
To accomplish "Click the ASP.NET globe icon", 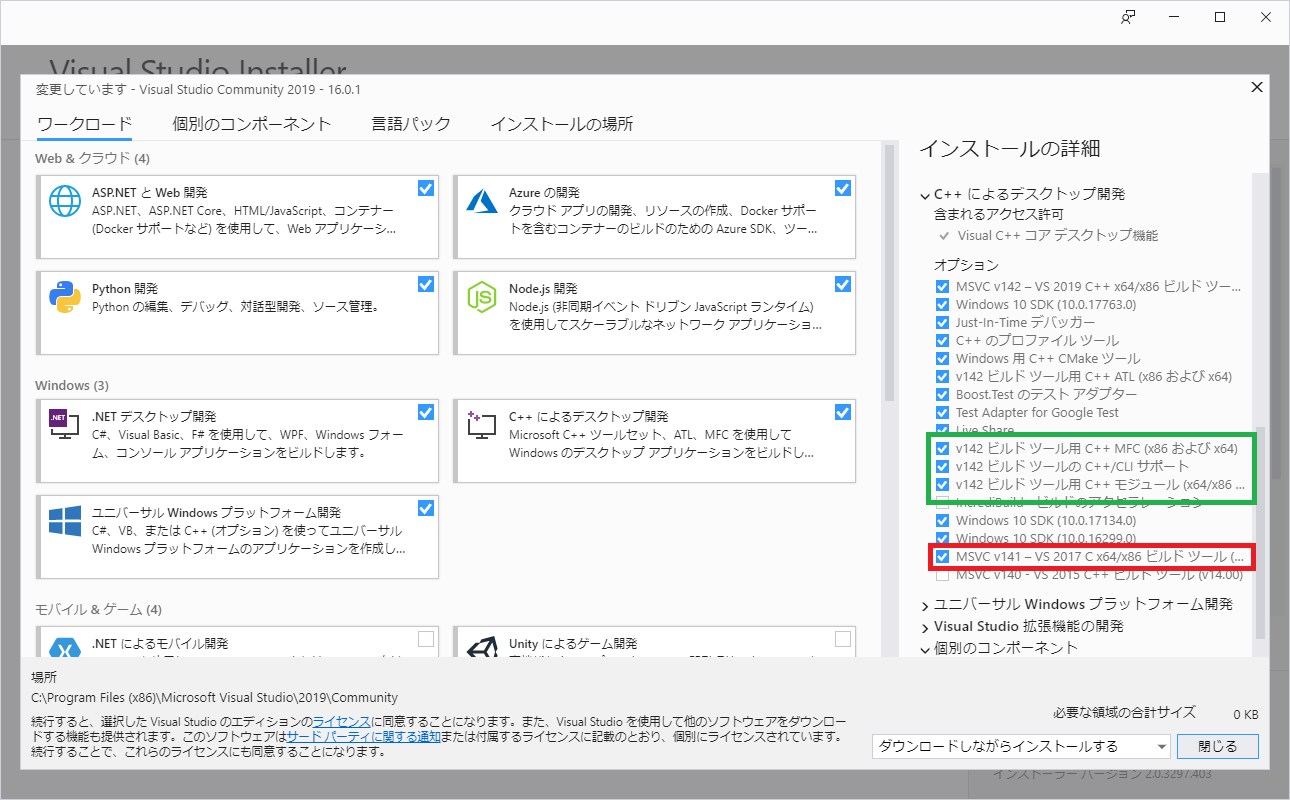I will click(x=65, y=203).
